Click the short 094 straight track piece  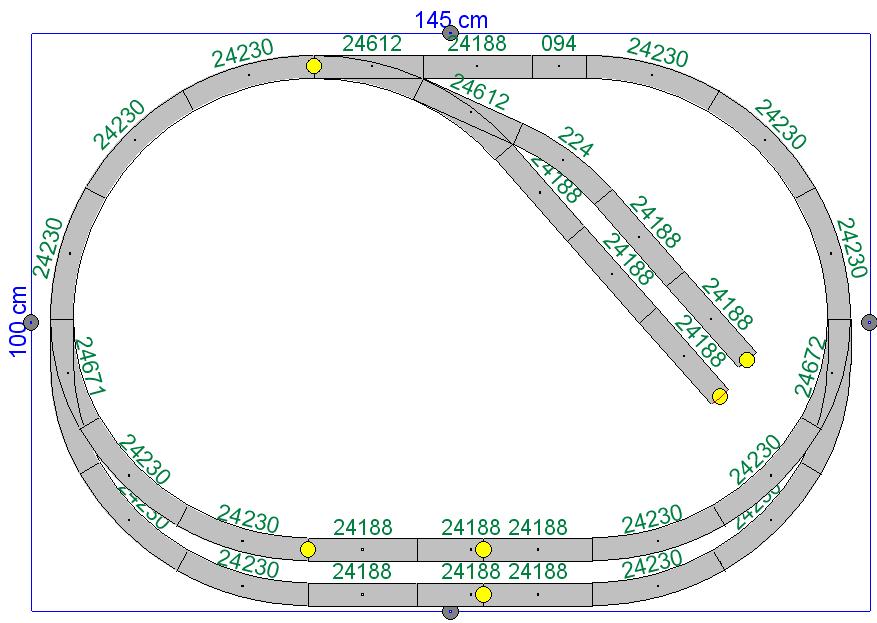pyautogui.click(x=559, y=66)
